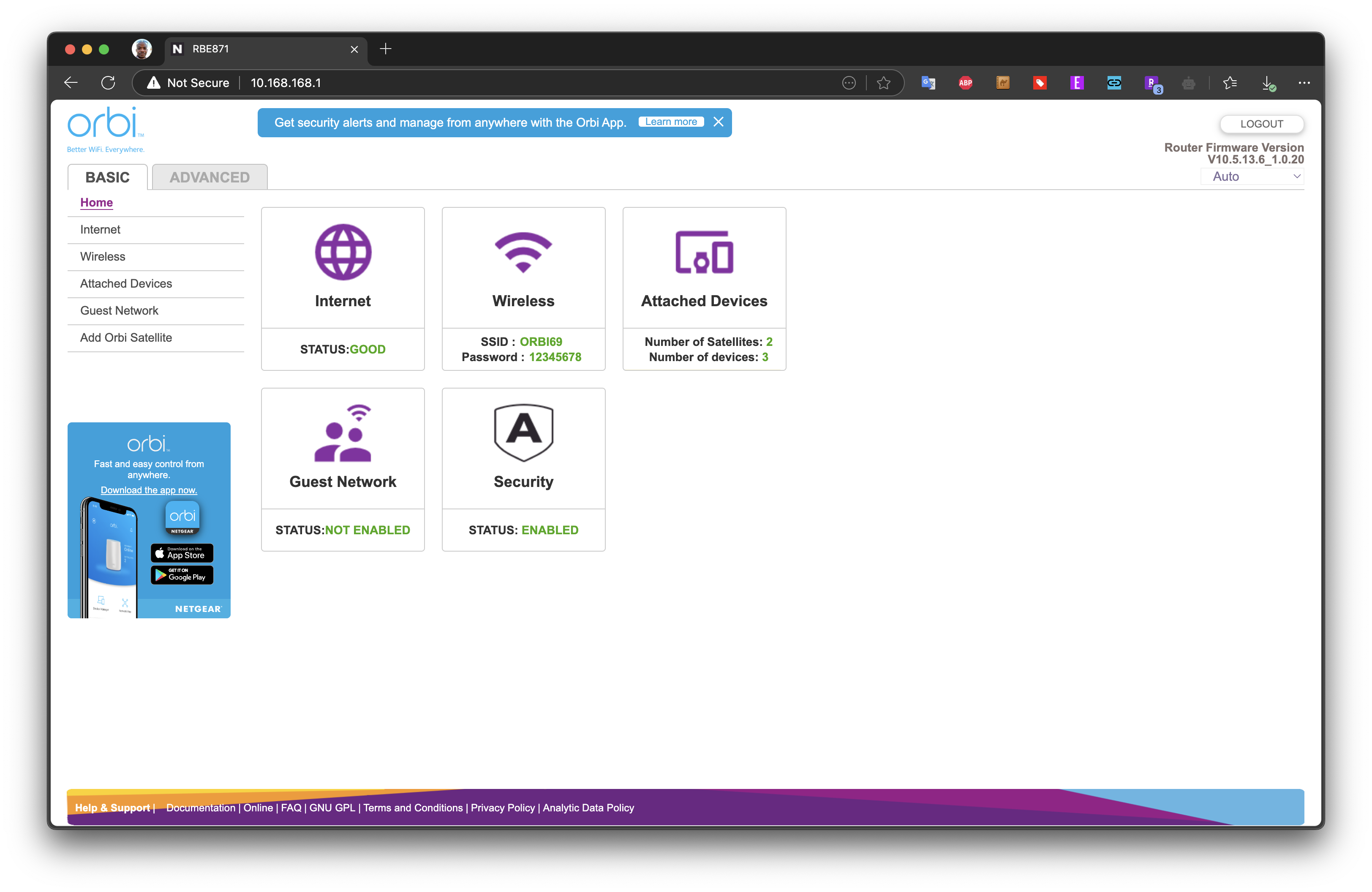This screenshot has height=892, width=1372.
Task: Click the Number of devices: 3 text
Action: 708,357
